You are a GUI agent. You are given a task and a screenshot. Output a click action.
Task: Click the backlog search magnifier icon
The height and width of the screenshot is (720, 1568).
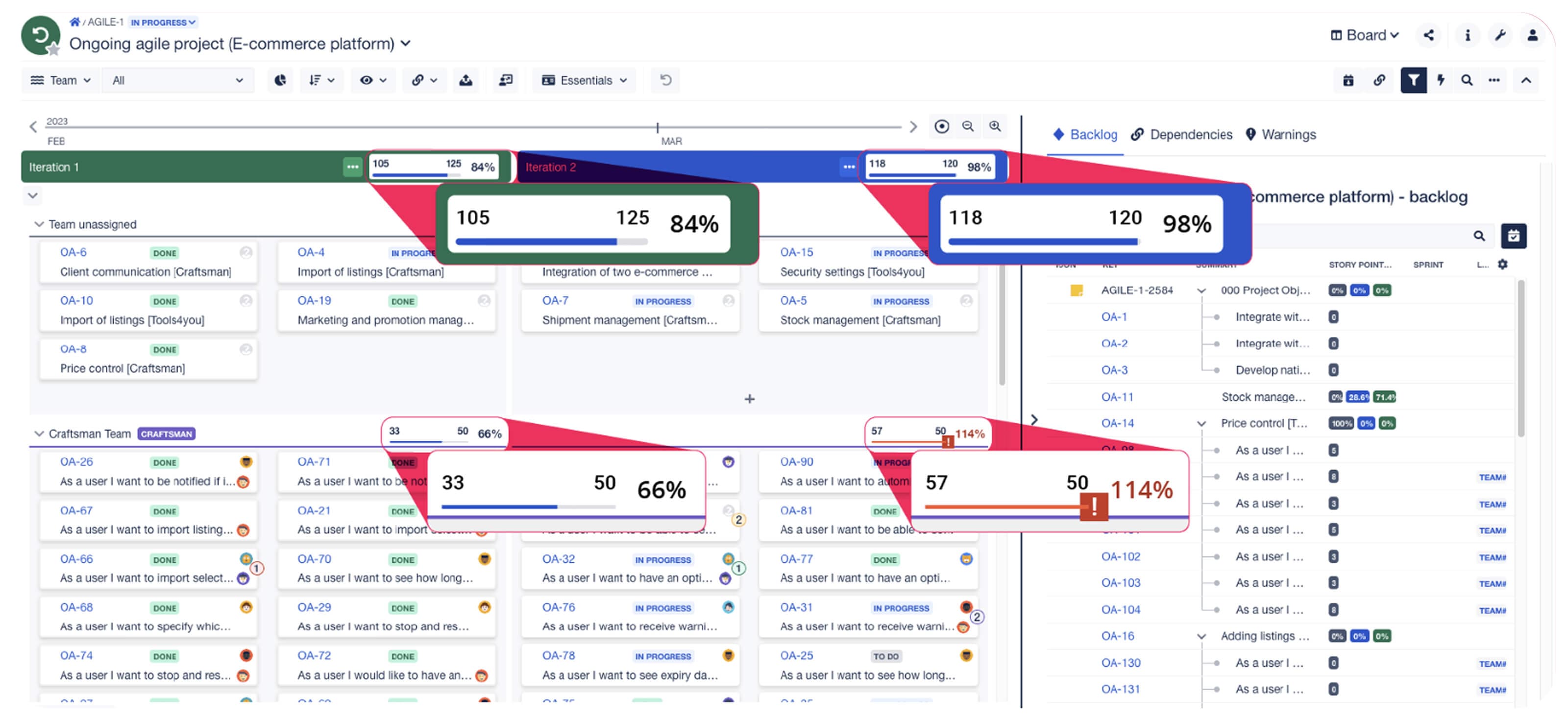[x=1479, y=236]
